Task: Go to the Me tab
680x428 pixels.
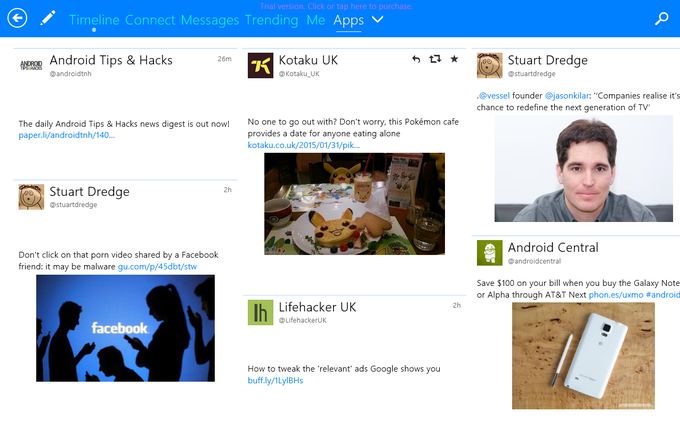Action: tap(316, 20)
